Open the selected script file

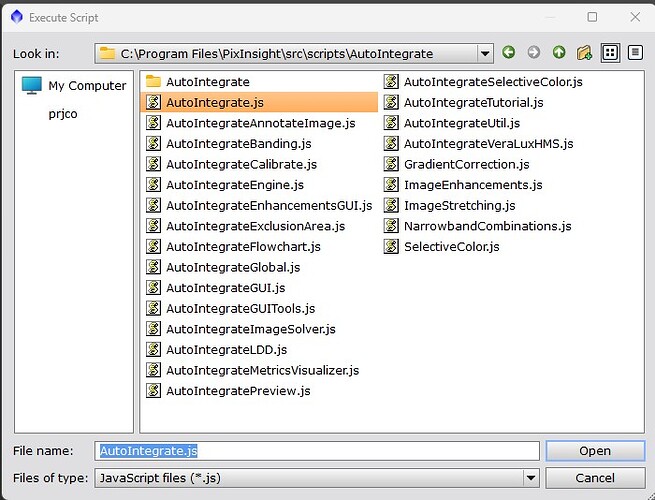click(595, 451)
